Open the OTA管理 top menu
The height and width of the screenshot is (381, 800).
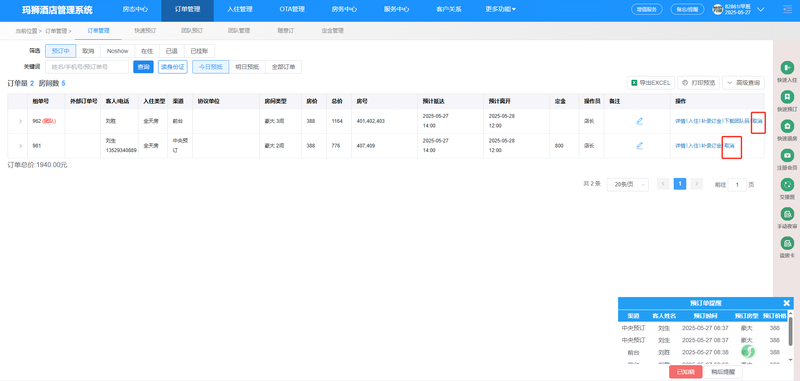point(292,10)
